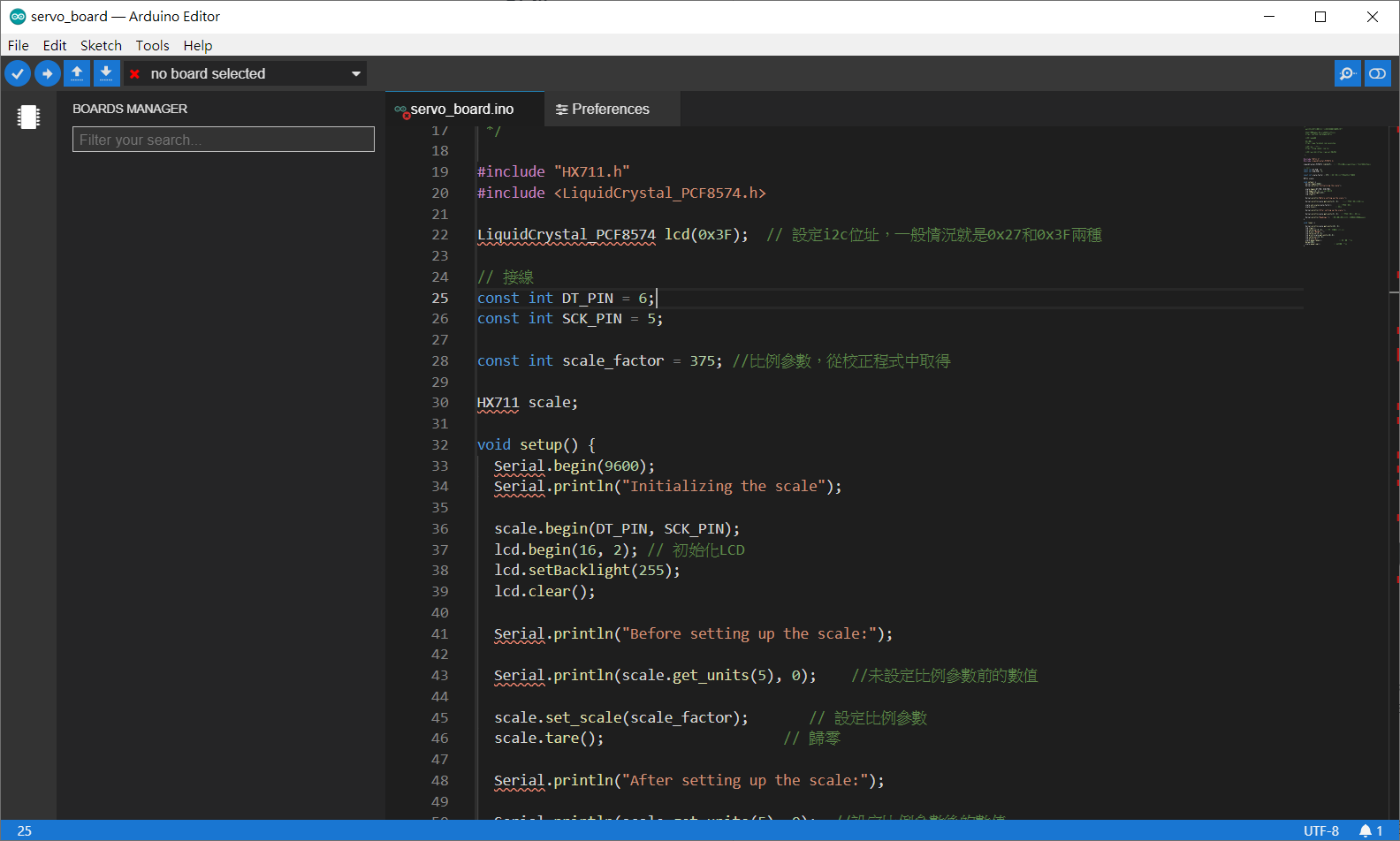Image resolution: width=1400 pixels, height=841 pixels.
Task: Switch to the Preferences tab
Action: 610,109
